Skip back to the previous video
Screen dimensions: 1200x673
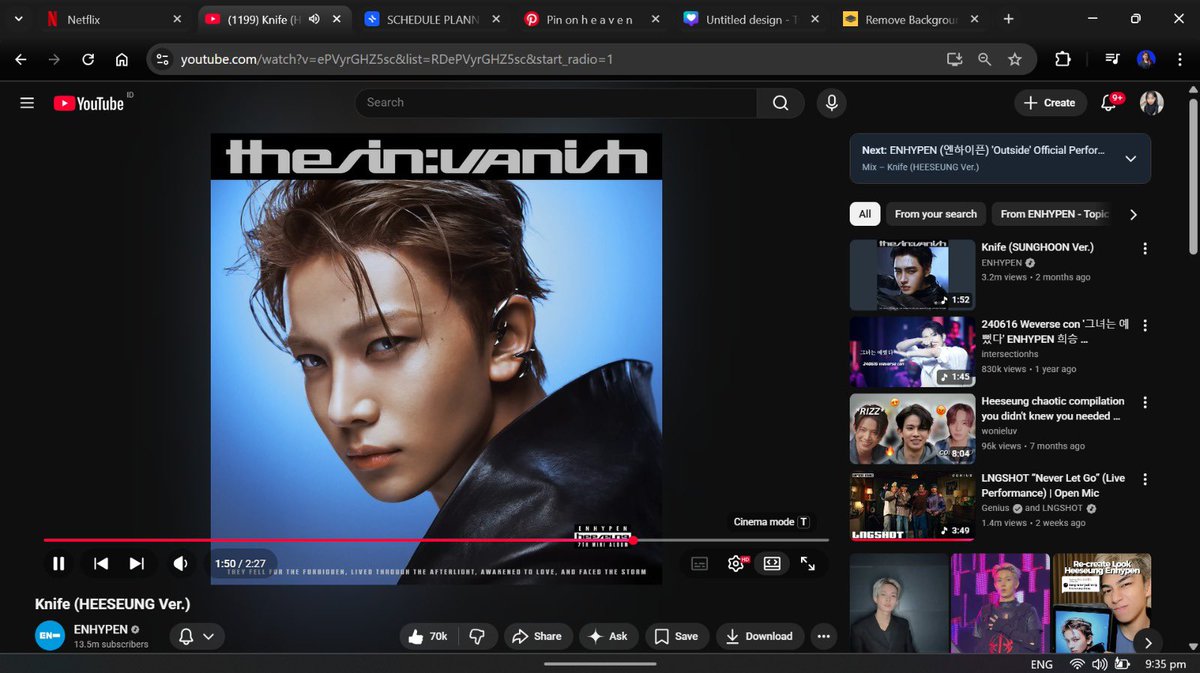point(101,564)
